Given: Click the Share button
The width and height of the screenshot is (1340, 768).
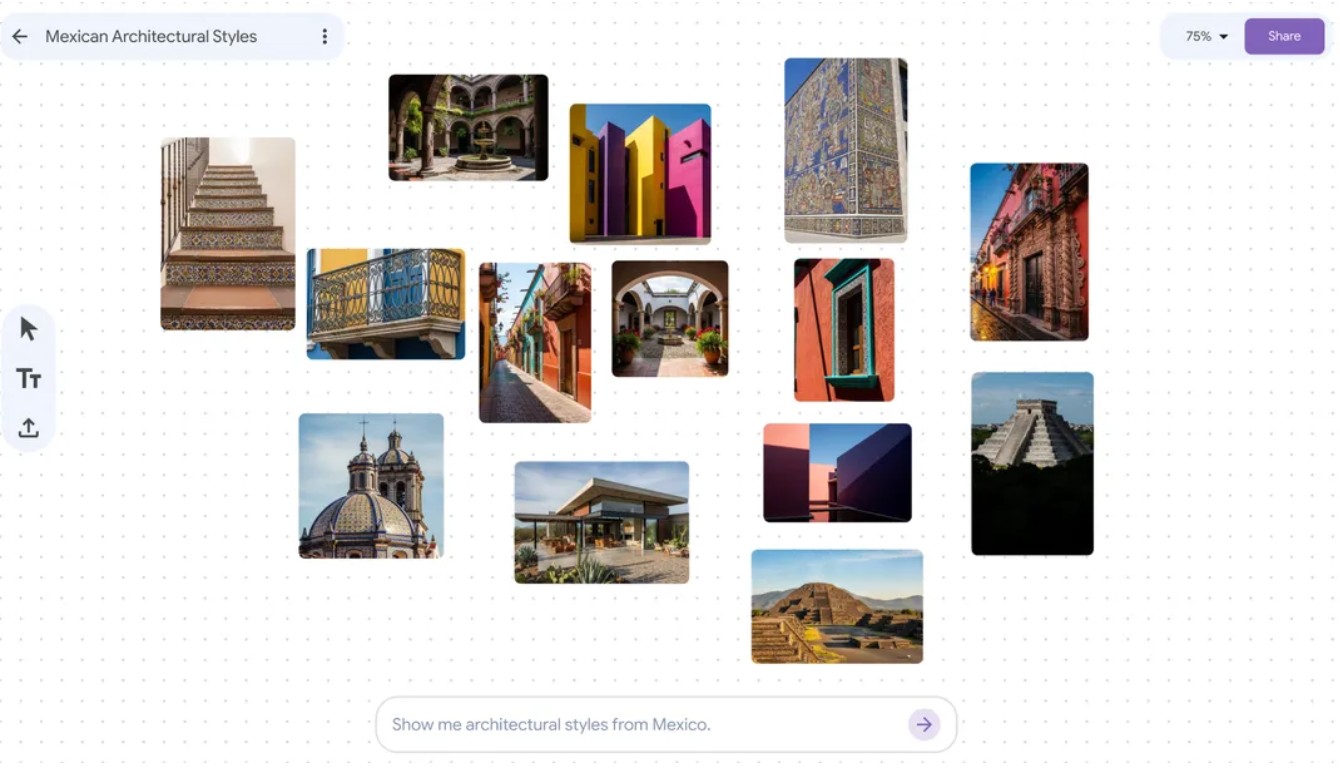Looking at the screenshot, I should point(1284,36).
